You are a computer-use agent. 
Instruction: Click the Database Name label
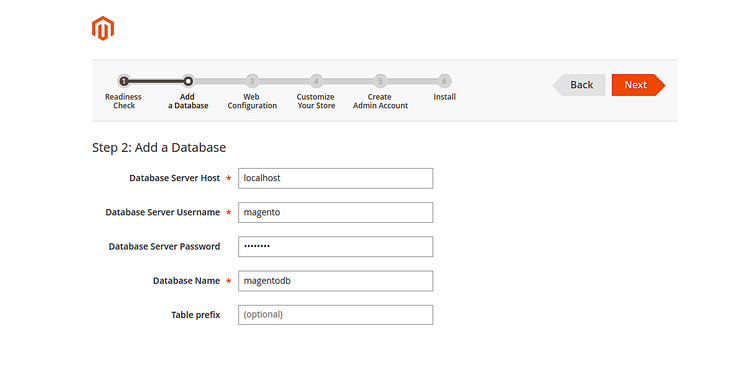coord(187,281)
